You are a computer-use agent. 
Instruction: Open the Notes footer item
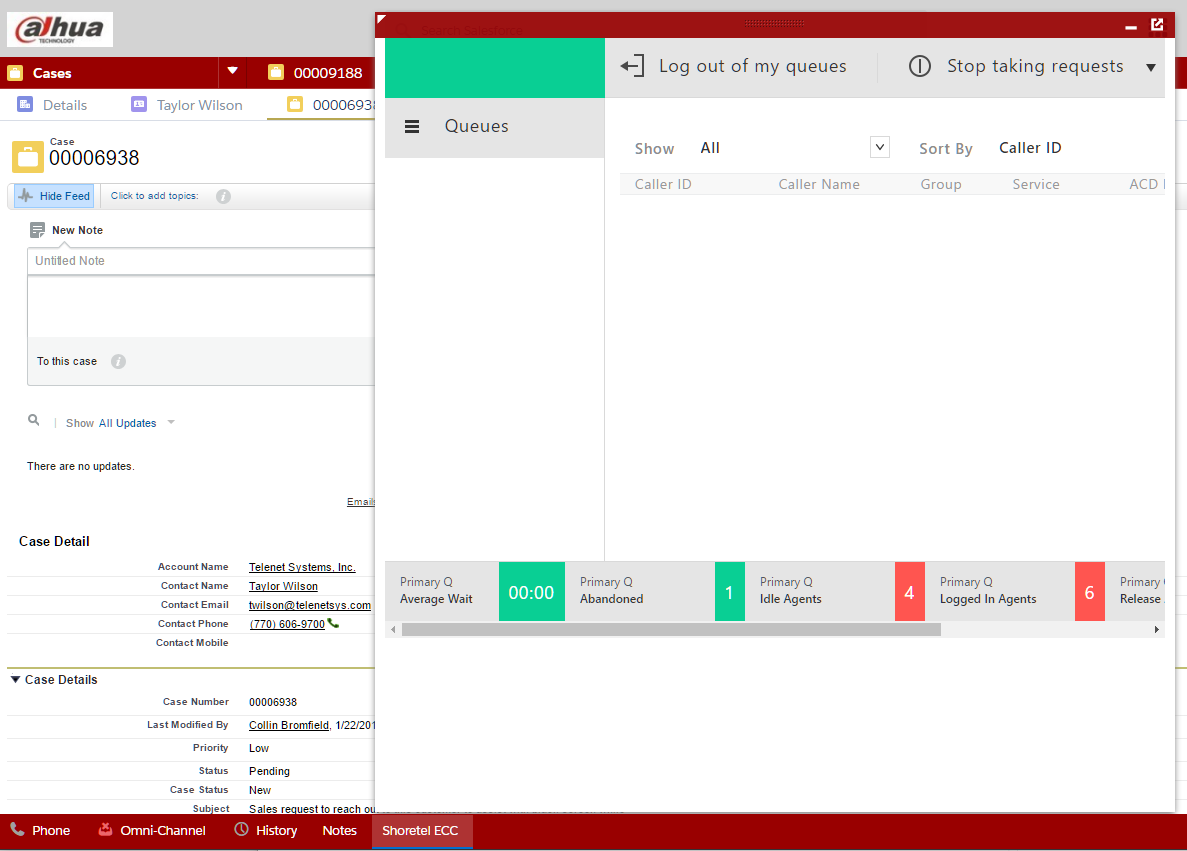click(x=339, y=831)
